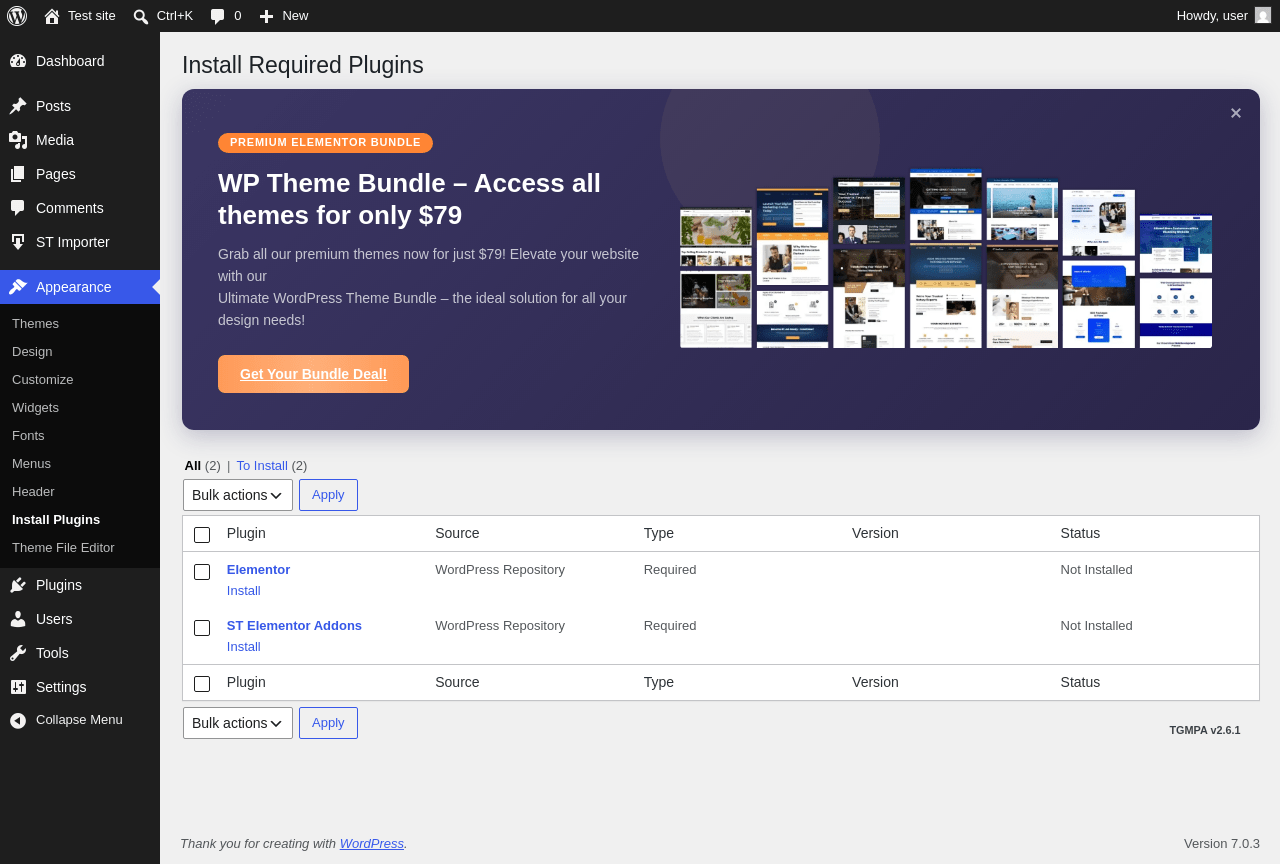Open the bottom Bulk actions dropdown
1280x864 pixels.
[238, 723]
